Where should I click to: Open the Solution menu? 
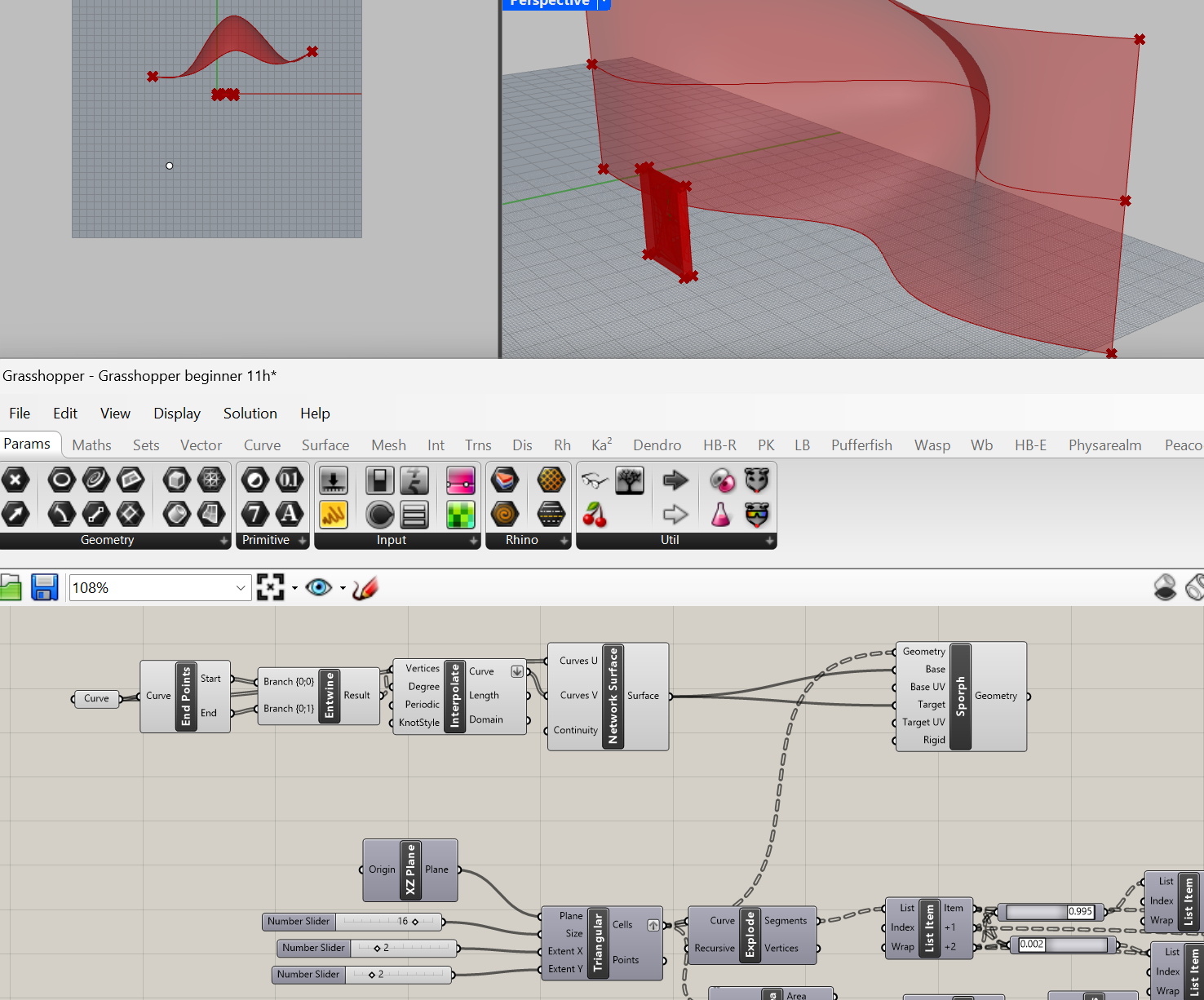250,414
